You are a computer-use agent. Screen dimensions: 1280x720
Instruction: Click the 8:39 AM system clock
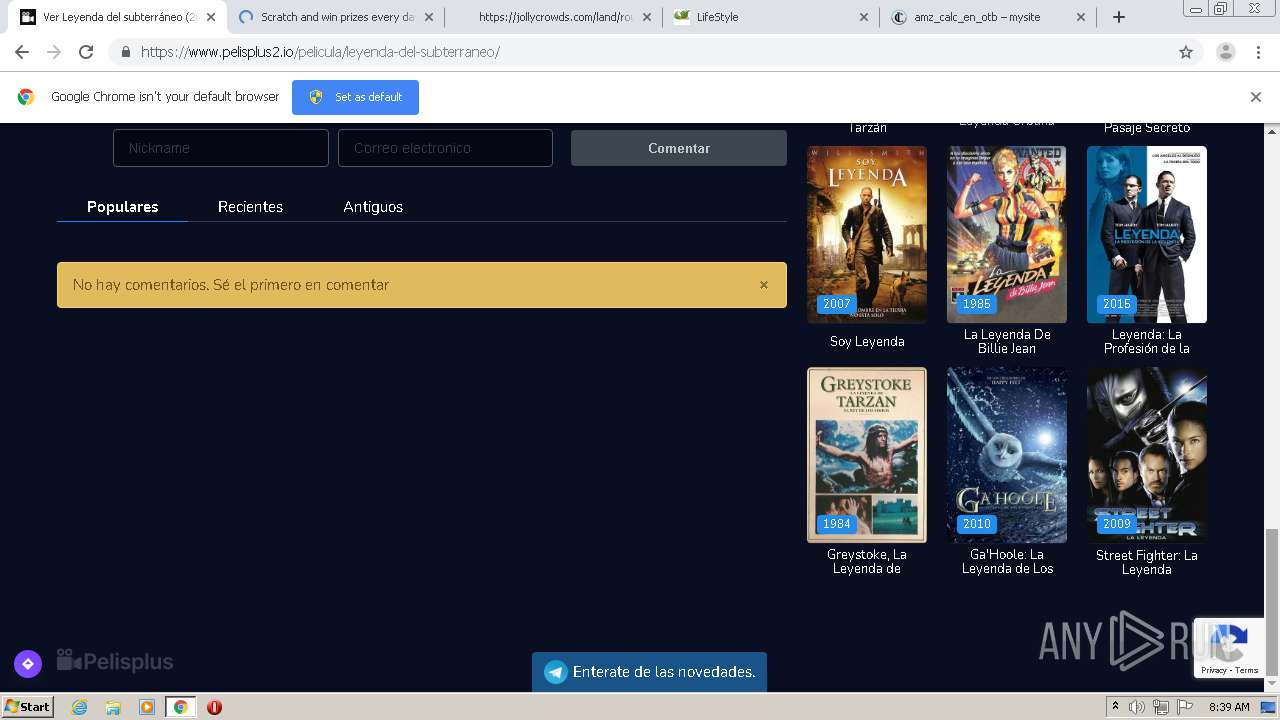[1229, 707]
